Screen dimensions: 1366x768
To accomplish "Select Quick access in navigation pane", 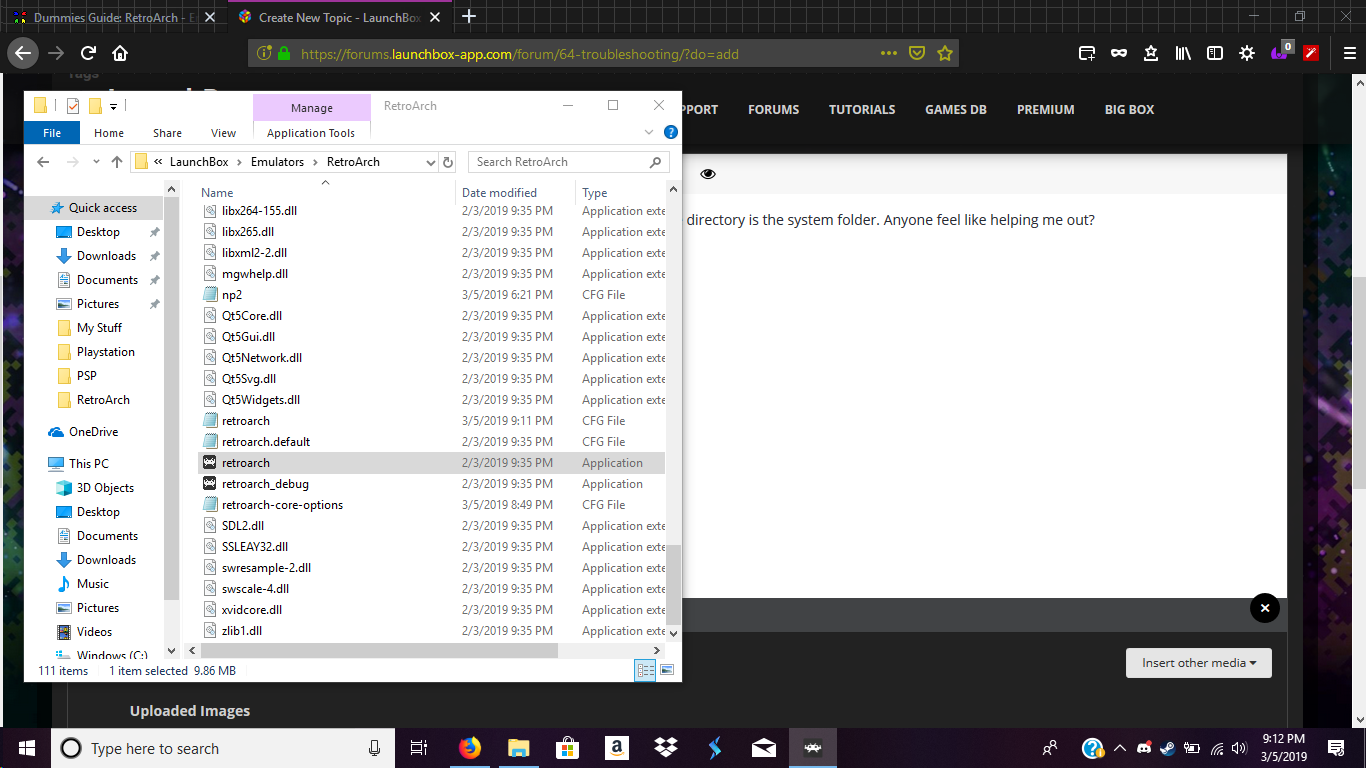I will click(x=103, y=208).
